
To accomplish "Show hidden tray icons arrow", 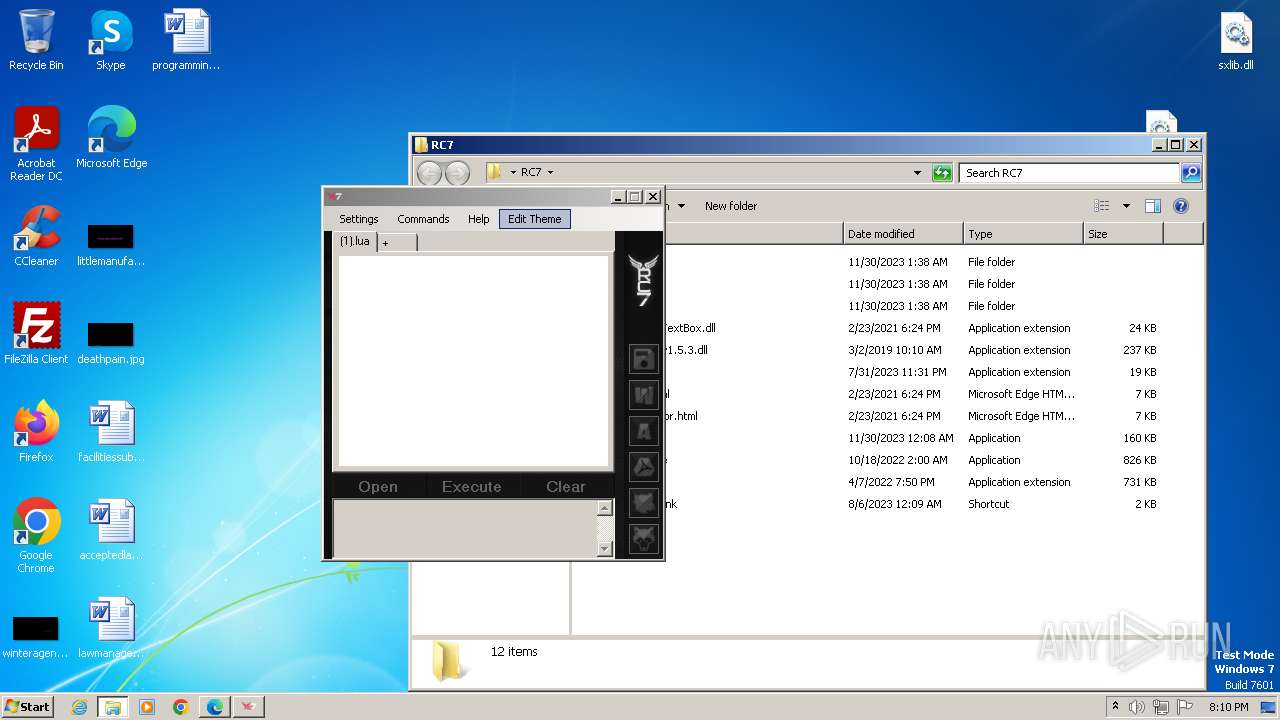I will coord(1115,707).
